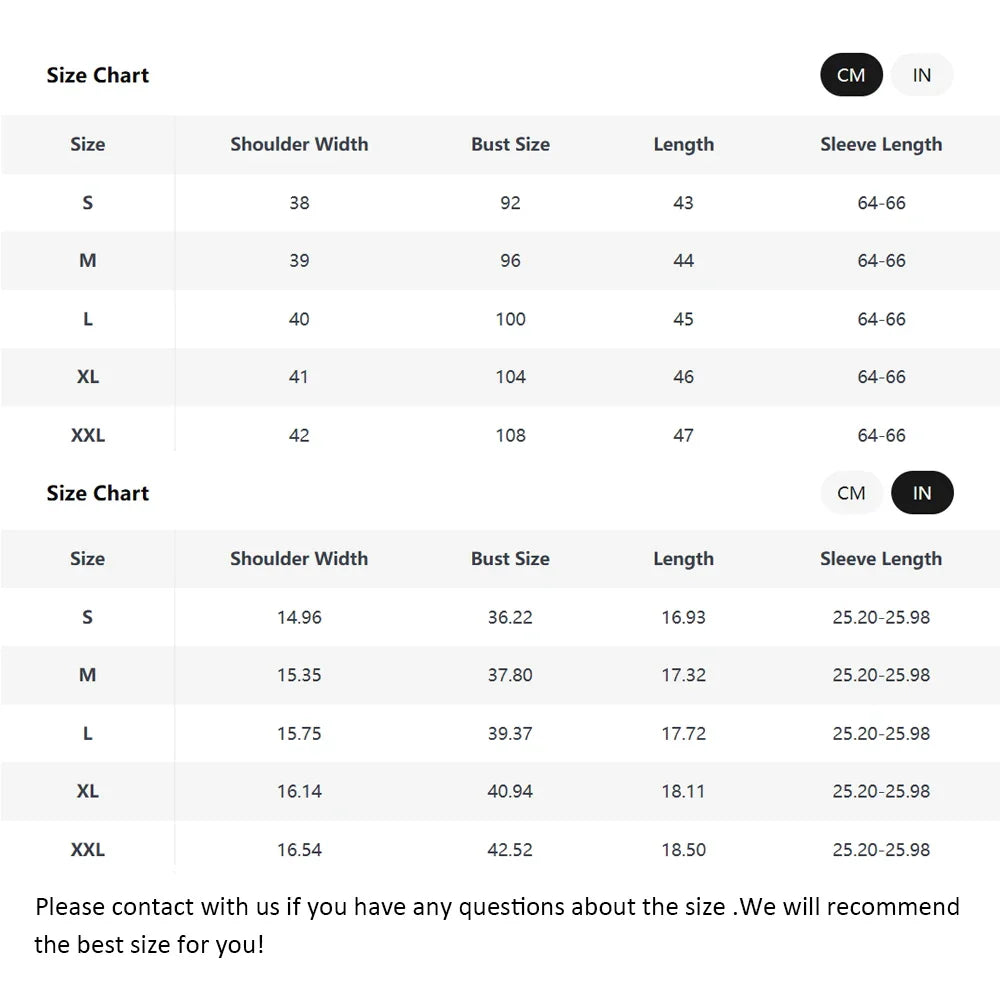Switch the centimeter chart to IN units
1000x1000 pixels.
click(x=922, y=75)
